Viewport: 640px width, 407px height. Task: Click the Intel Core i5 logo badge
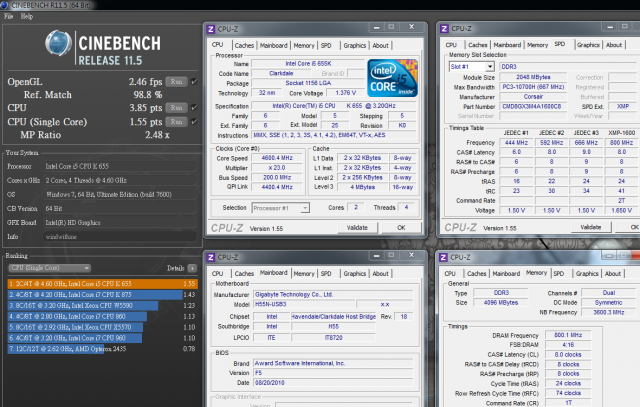(x=392, y=78)
